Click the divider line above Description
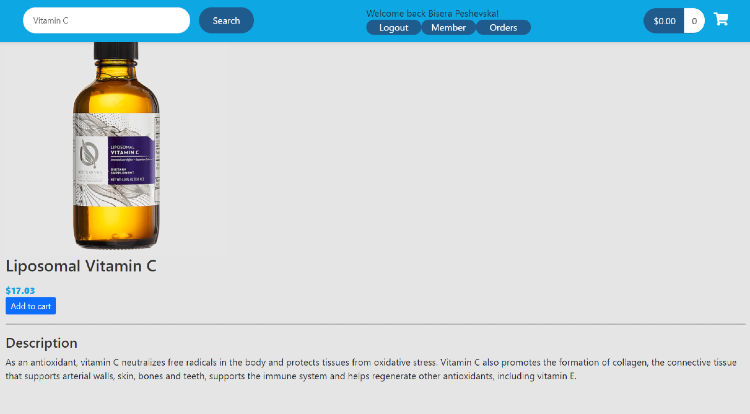The width and height of the screenshot is (750, 414). click(375, 324)
